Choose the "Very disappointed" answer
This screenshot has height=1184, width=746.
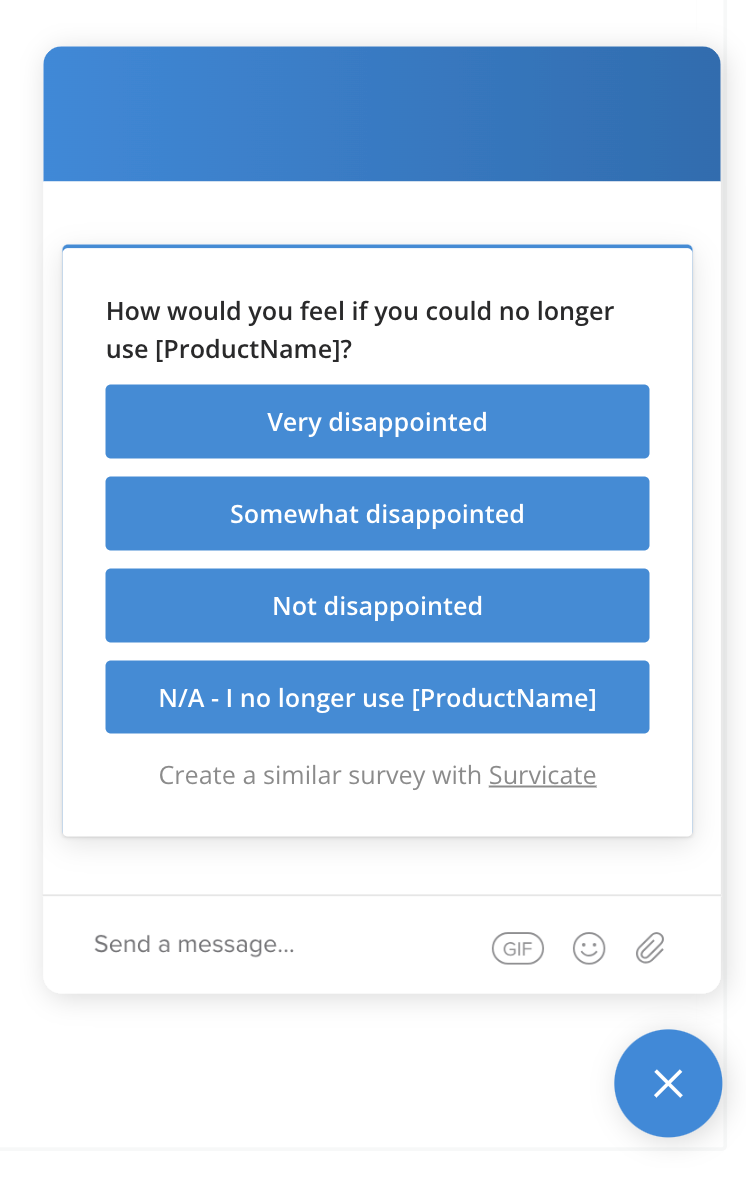(378, 421)
